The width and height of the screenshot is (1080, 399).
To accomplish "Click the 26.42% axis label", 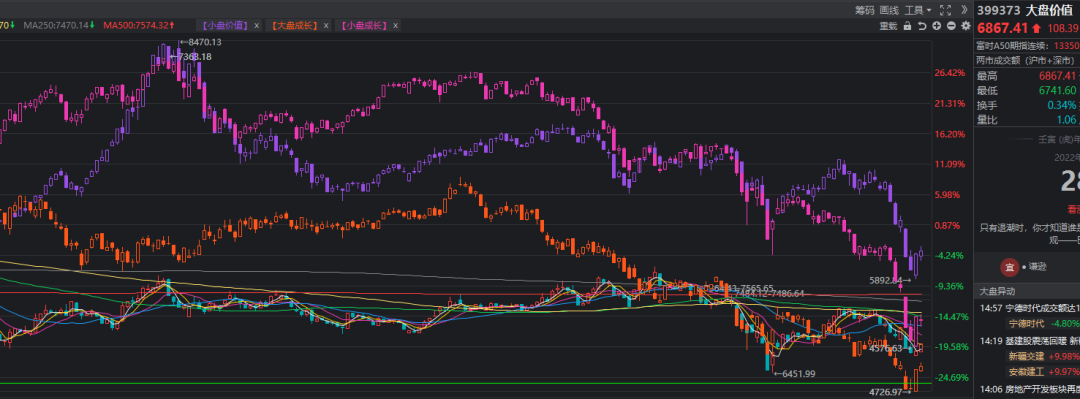I will click(x=949, y=72).
